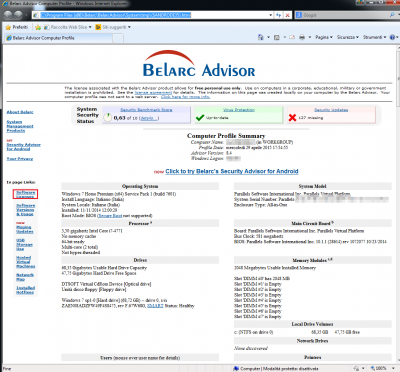The image size is (400, 372).
Task: Click the page icon in the address bar
Action: click(x=36, y=15)
